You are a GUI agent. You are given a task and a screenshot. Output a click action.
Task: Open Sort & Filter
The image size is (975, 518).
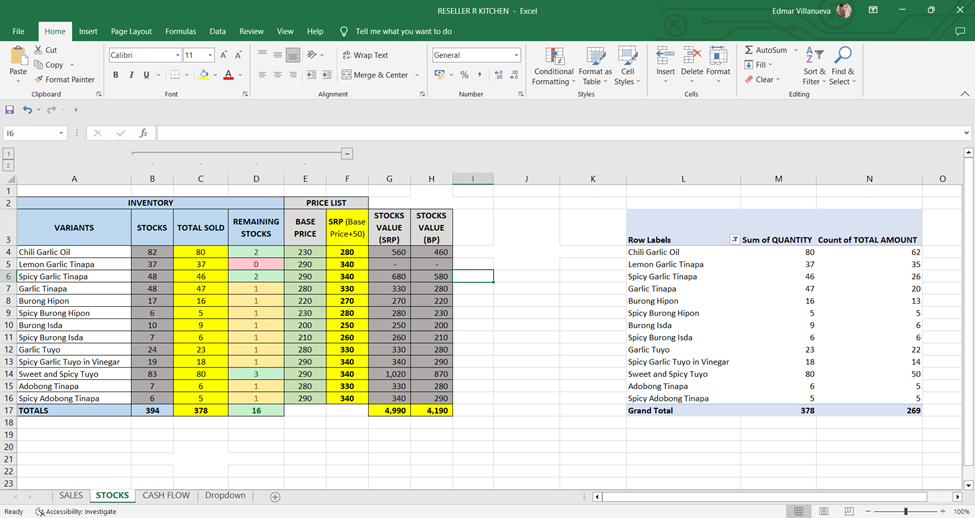[814, 66]
